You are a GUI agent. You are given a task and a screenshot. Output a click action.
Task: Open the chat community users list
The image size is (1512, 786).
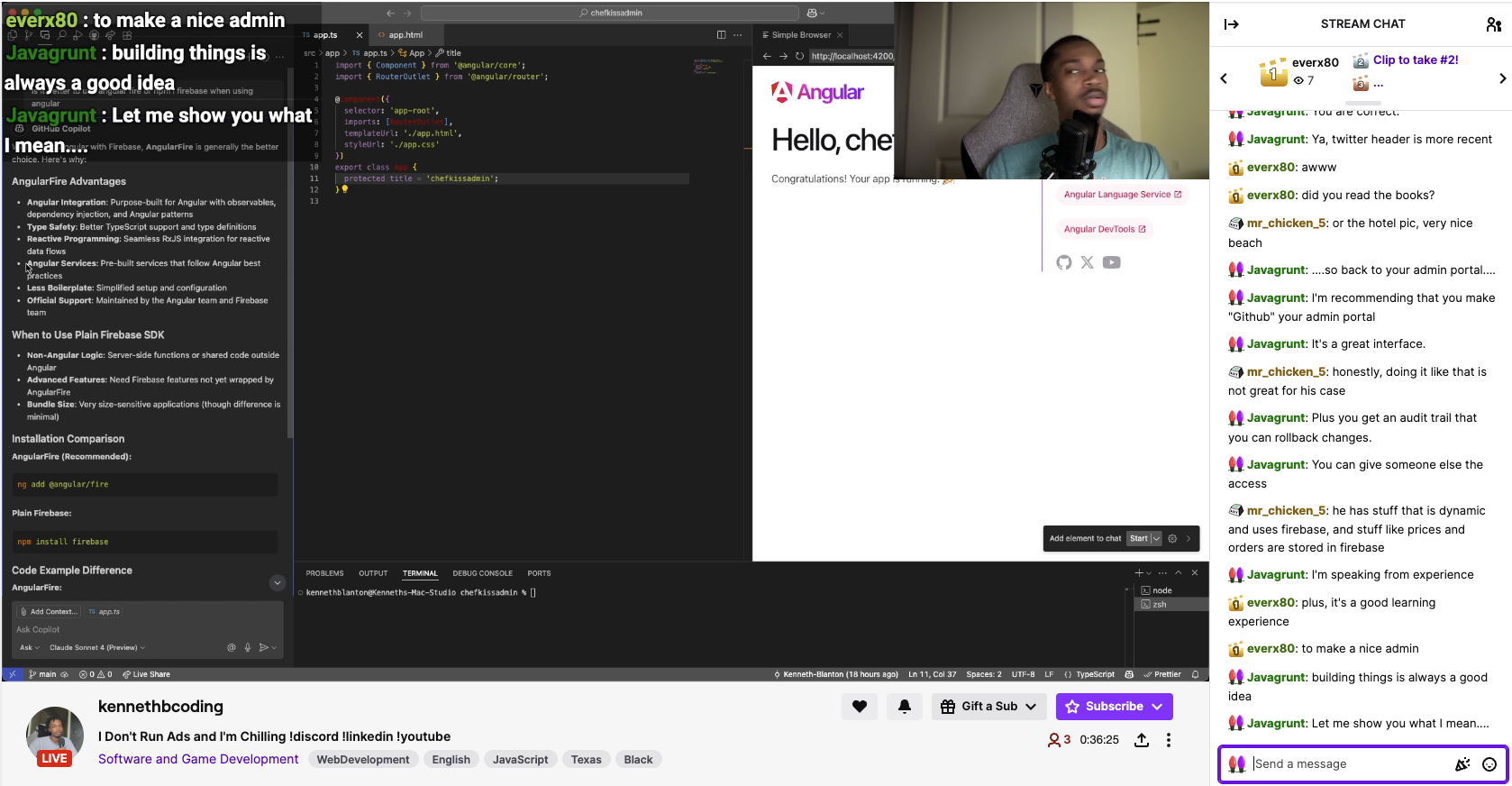1493,24
